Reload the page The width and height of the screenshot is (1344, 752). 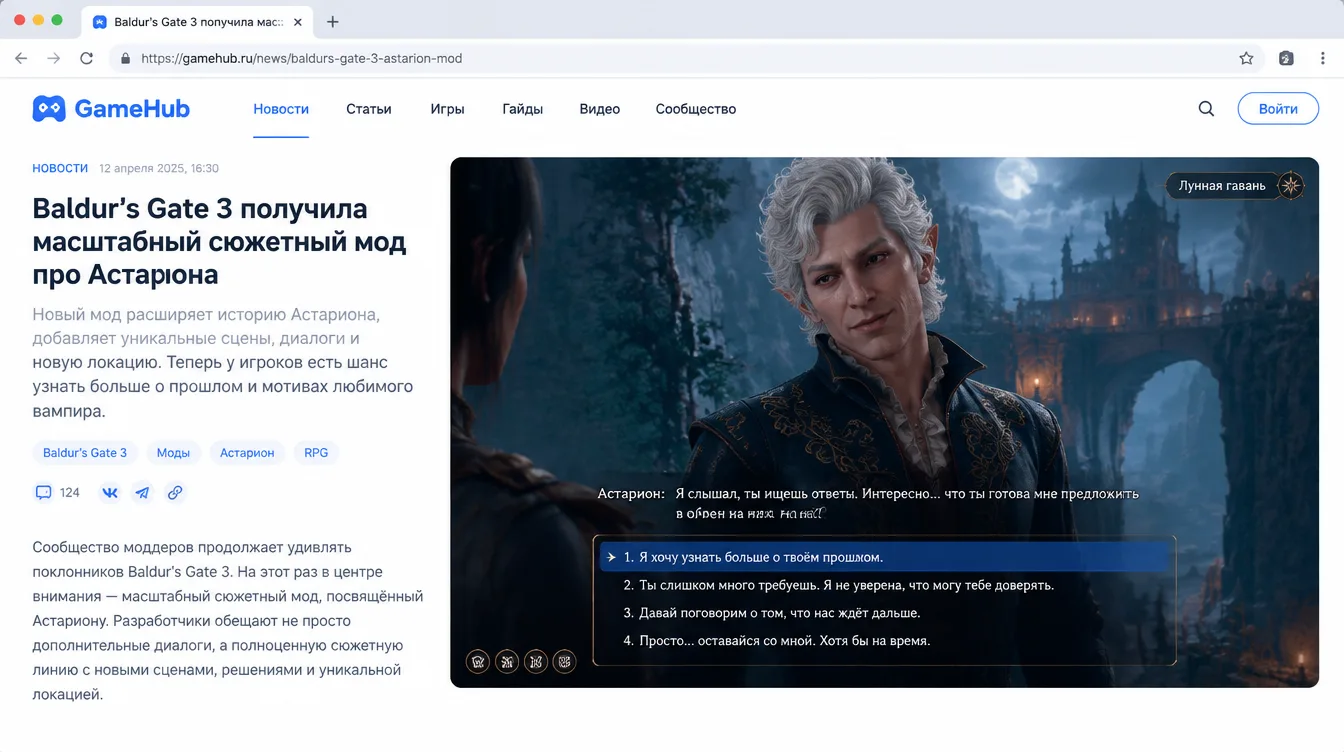coord(86,58)
